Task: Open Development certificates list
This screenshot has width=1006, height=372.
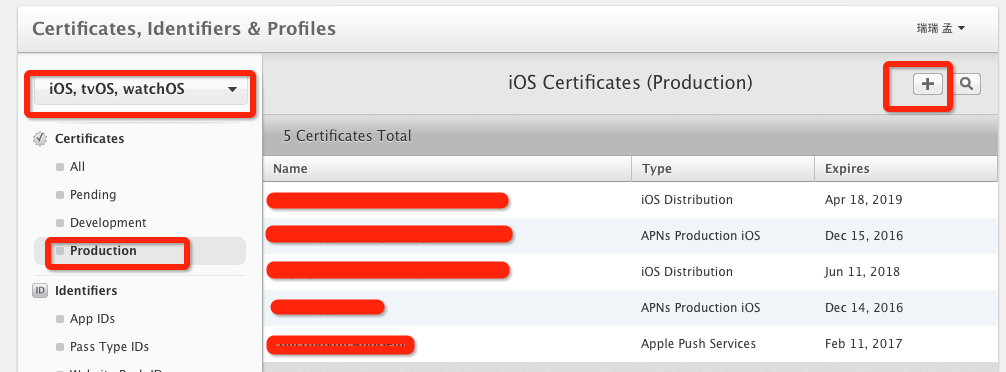Action: coord(108,223)
